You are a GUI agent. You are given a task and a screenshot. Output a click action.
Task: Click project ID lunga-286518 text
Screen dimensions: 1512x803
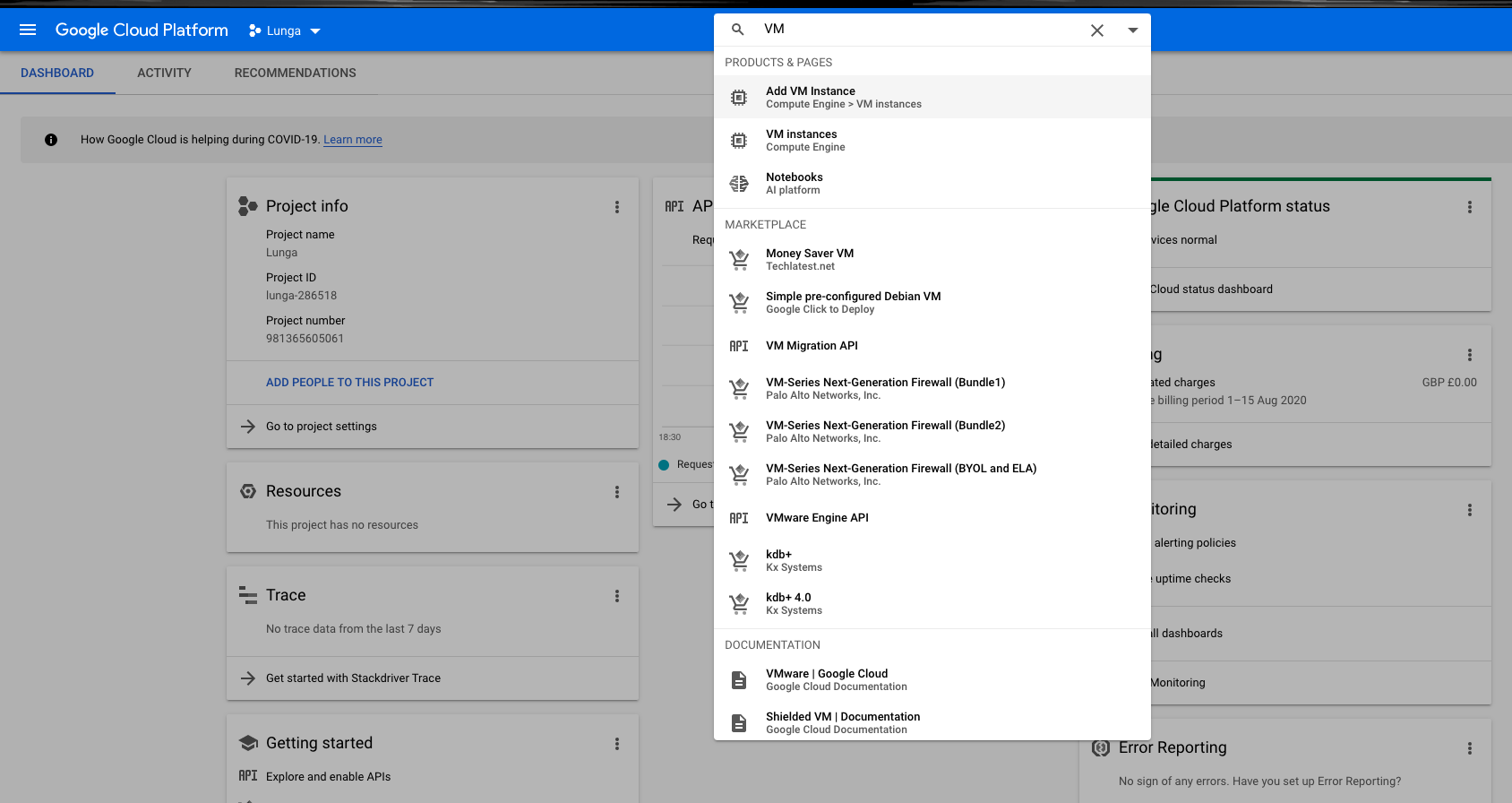[x=302, y=296]
